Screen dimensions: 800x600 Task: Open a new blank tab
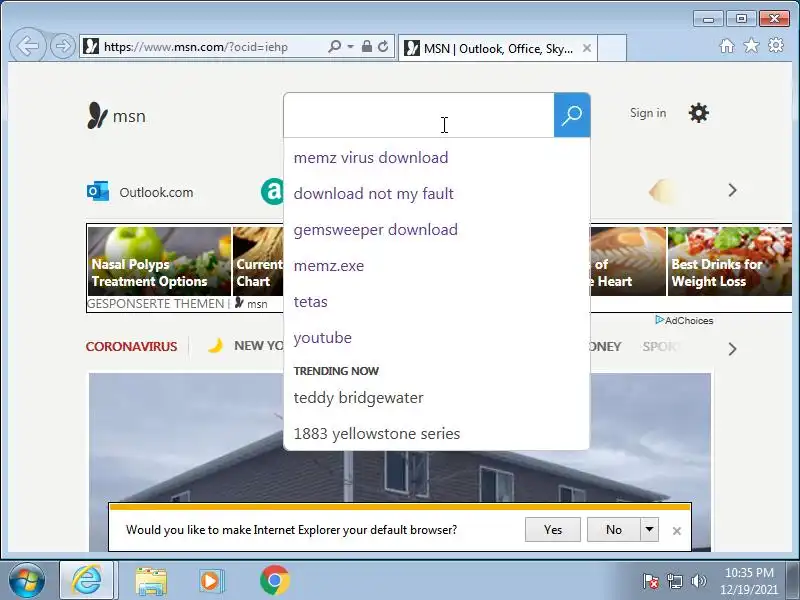coord(612,48)
